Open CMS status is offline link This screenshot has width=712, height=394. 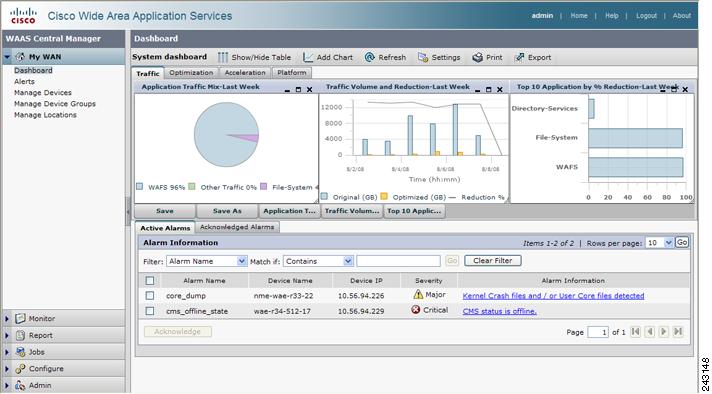(499, 311)
